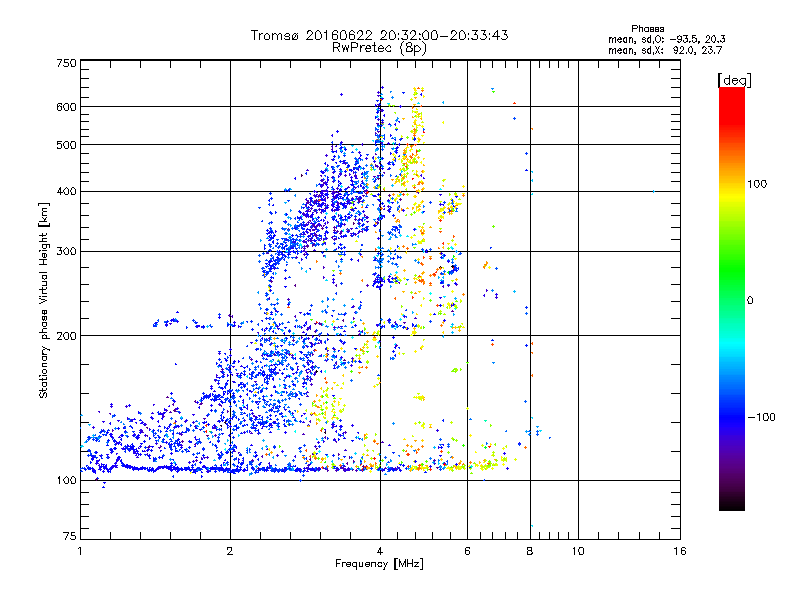Click y-axis tick label '750'
The width and height of the screenshot is (800, 600).
click(x=66, y=63)
